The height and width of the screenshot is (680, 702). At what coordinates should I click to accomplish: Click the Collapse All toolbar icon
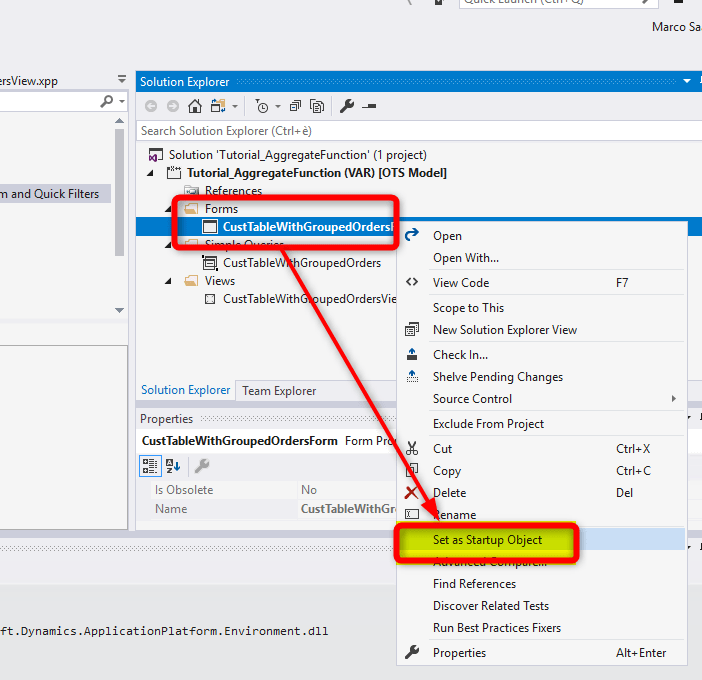pos(295,106)
